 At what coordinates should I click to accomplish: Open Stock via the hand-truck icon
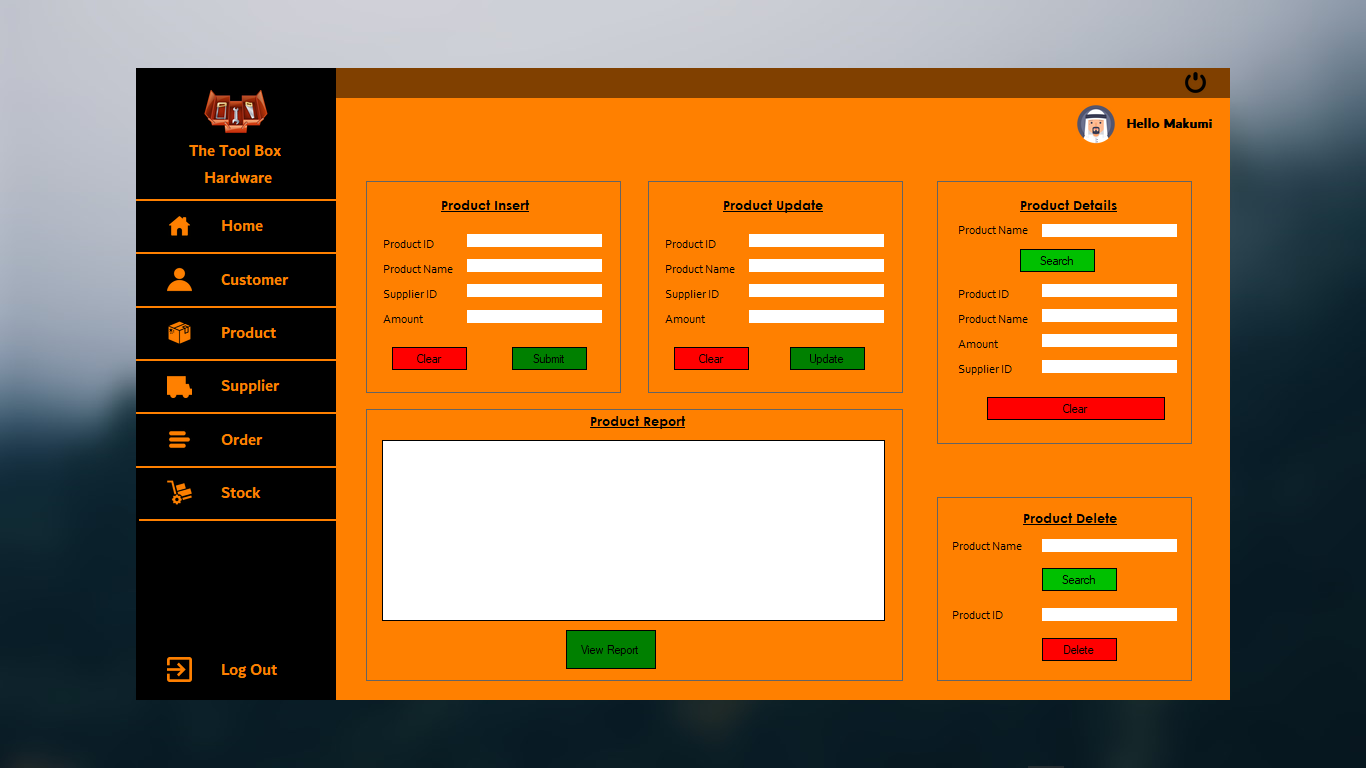[179, 492]
